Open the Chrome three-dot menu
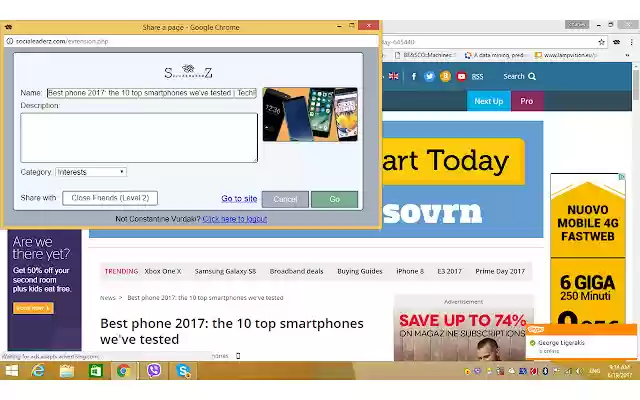 631,42
